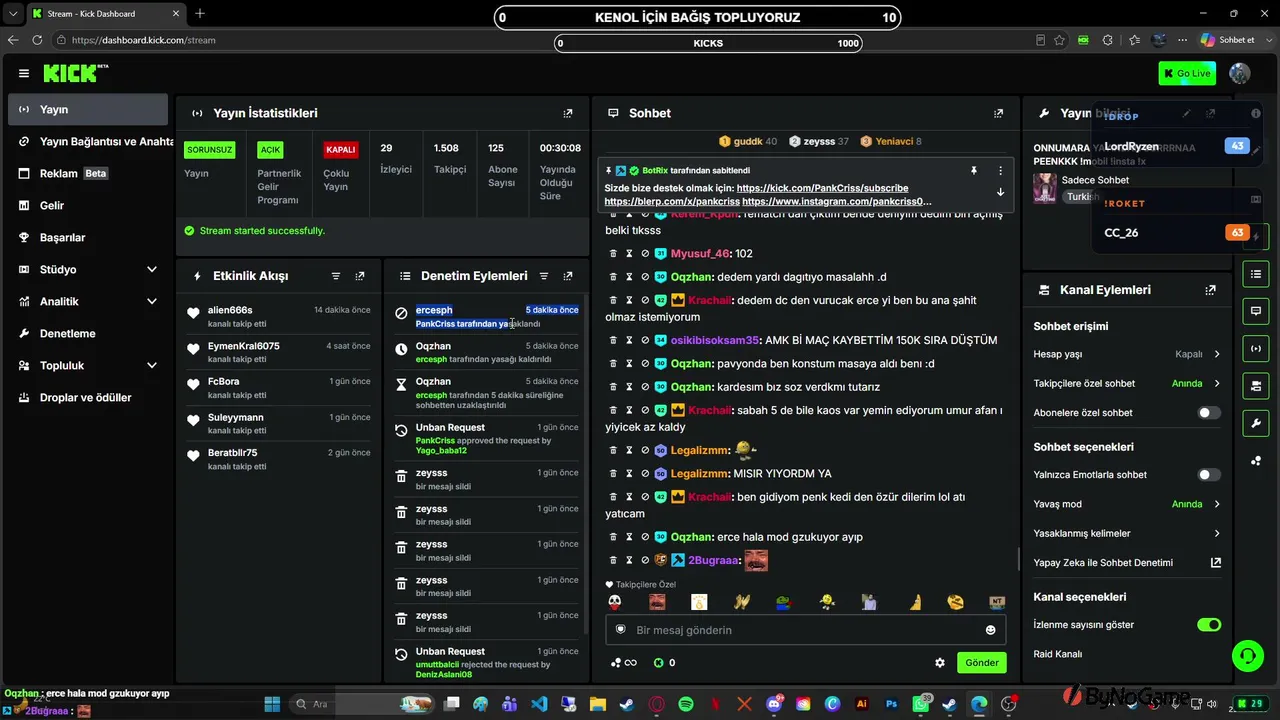Toggle Yalnızca Emotlarla sohbet switch
Screen dimensions: 1280x720
pos(1209,475)
